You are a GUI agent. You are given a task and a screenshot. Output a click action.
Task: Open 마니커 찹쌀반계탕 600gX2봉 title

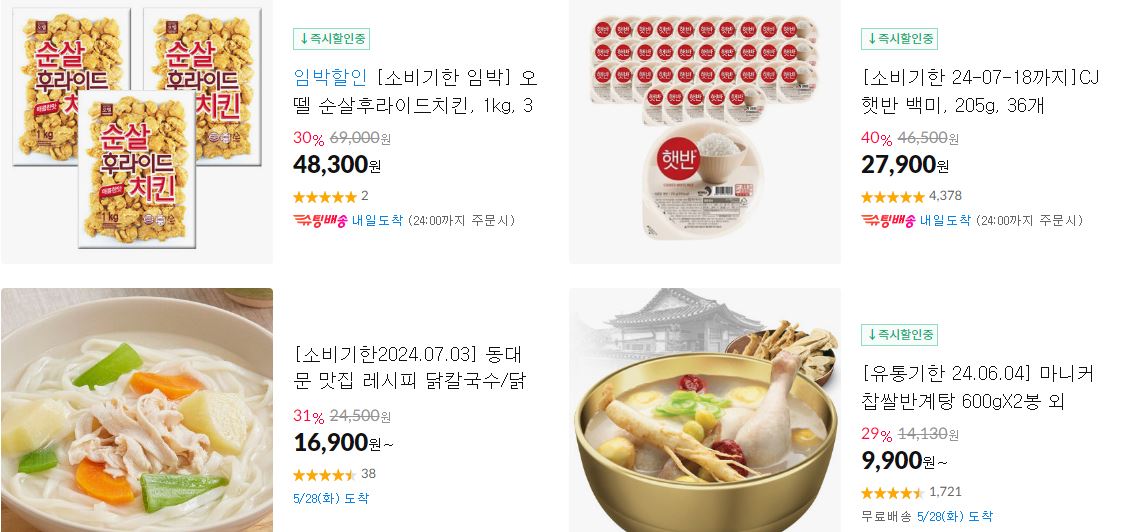[978, 387]
